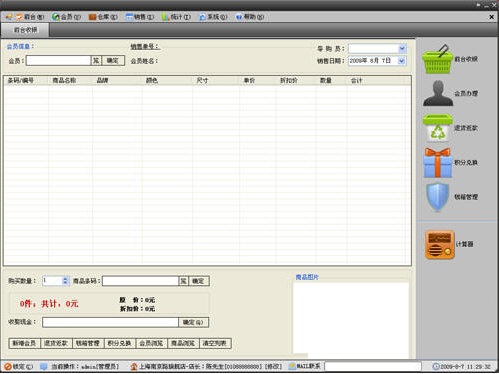
Task: Click the 尺寸 column header
Action: [216, 80]
